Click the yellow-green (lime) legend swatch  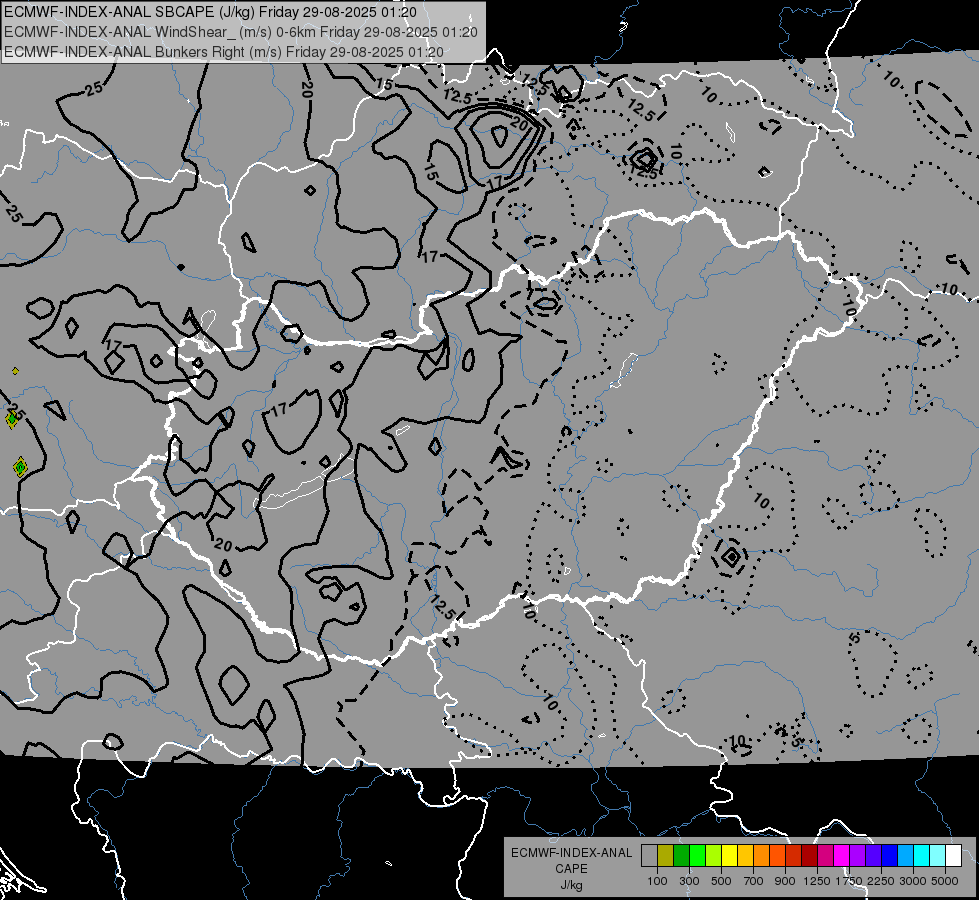click(714, 855)
